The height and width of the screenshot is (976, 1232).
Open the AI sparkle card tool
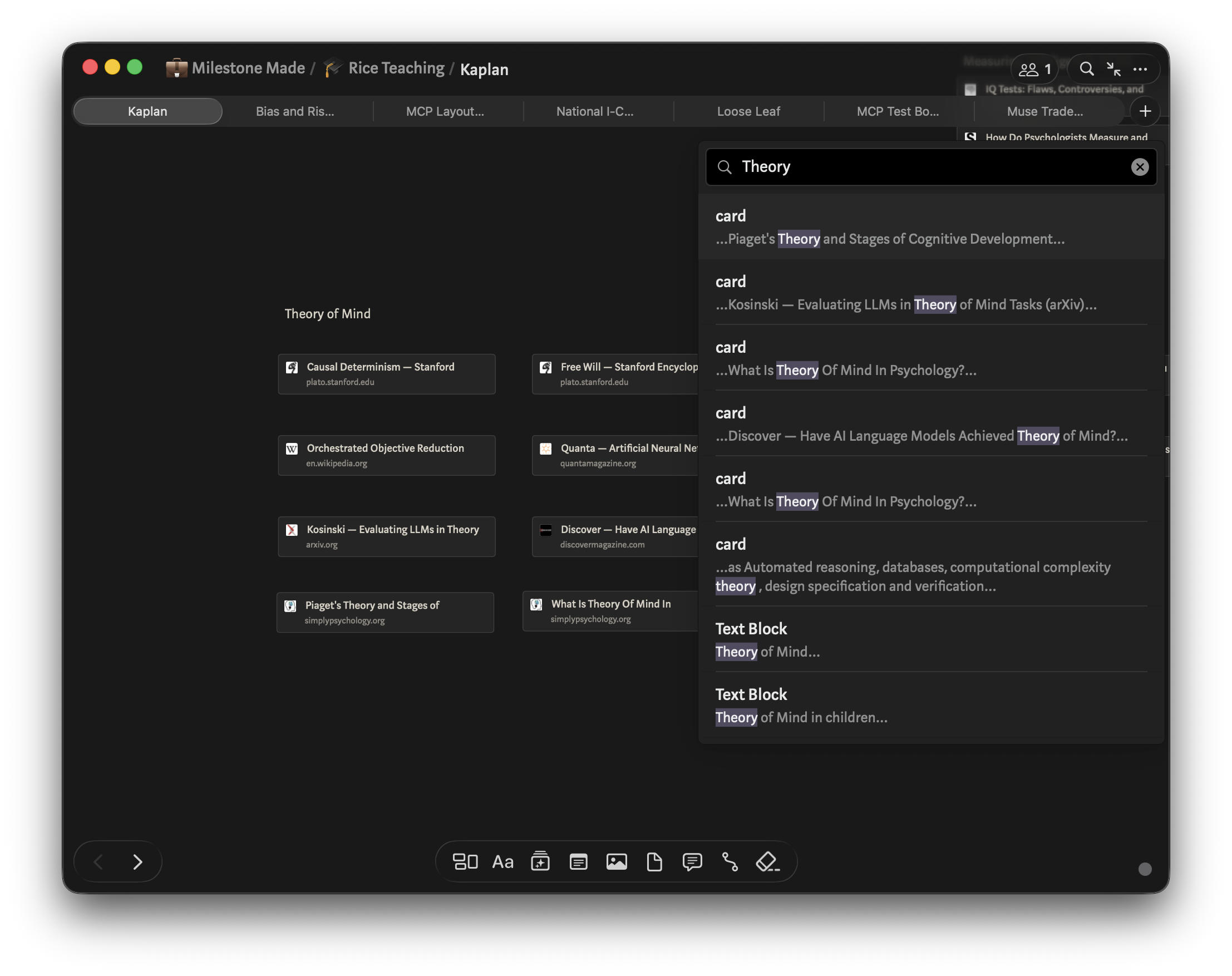540,861
